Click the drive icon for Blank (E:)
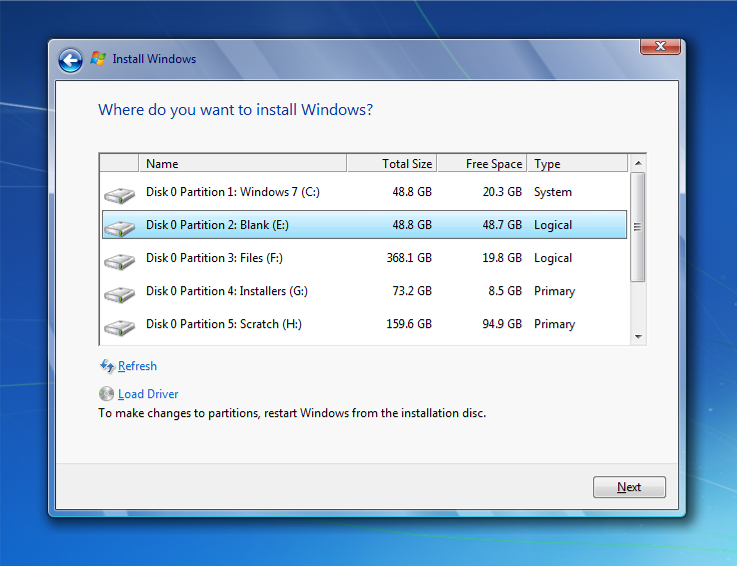Image resolution: width=737 pixels, height=566 pixels. point(119,228)
